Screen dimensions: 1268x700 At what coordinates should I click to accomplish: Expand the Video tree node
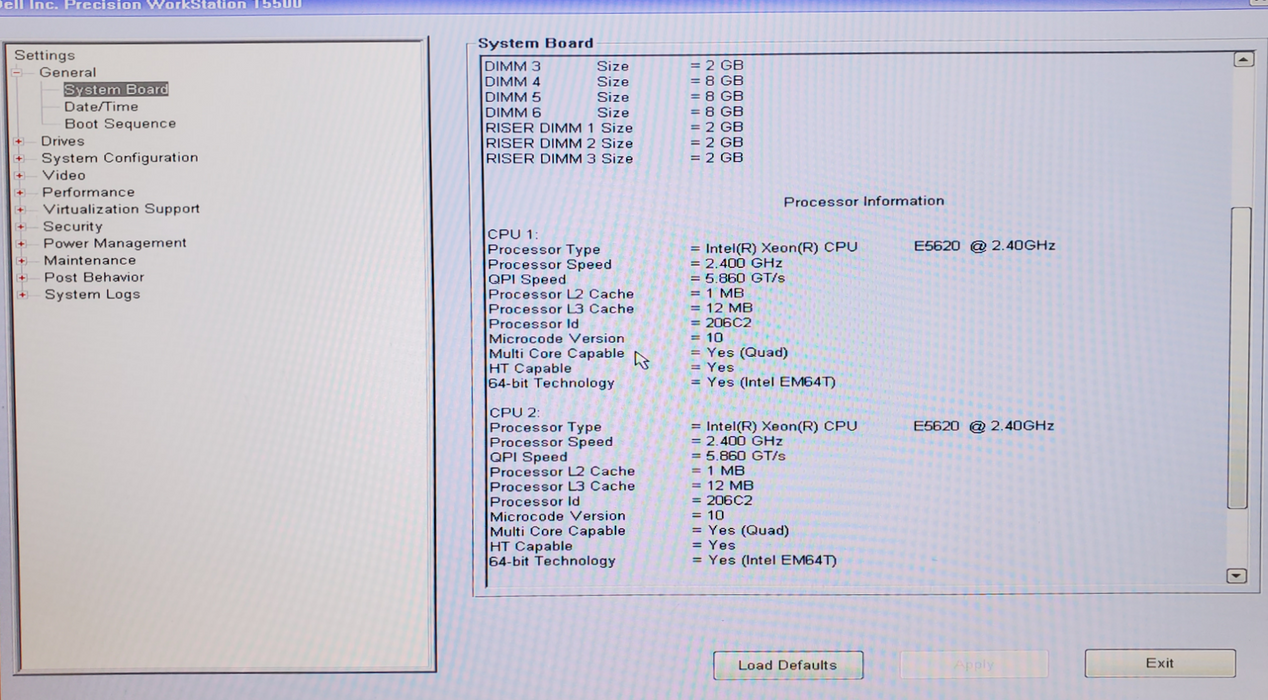pos(19,175)
